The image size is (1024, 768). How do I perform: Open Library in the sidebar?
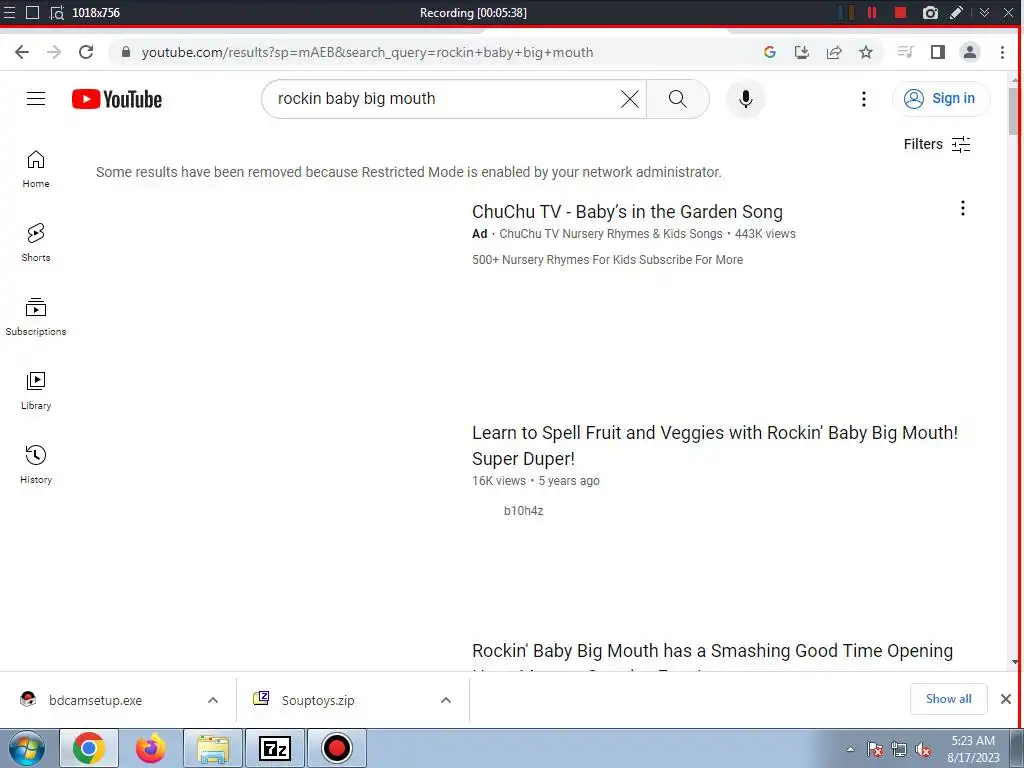(x=36, y=391)
